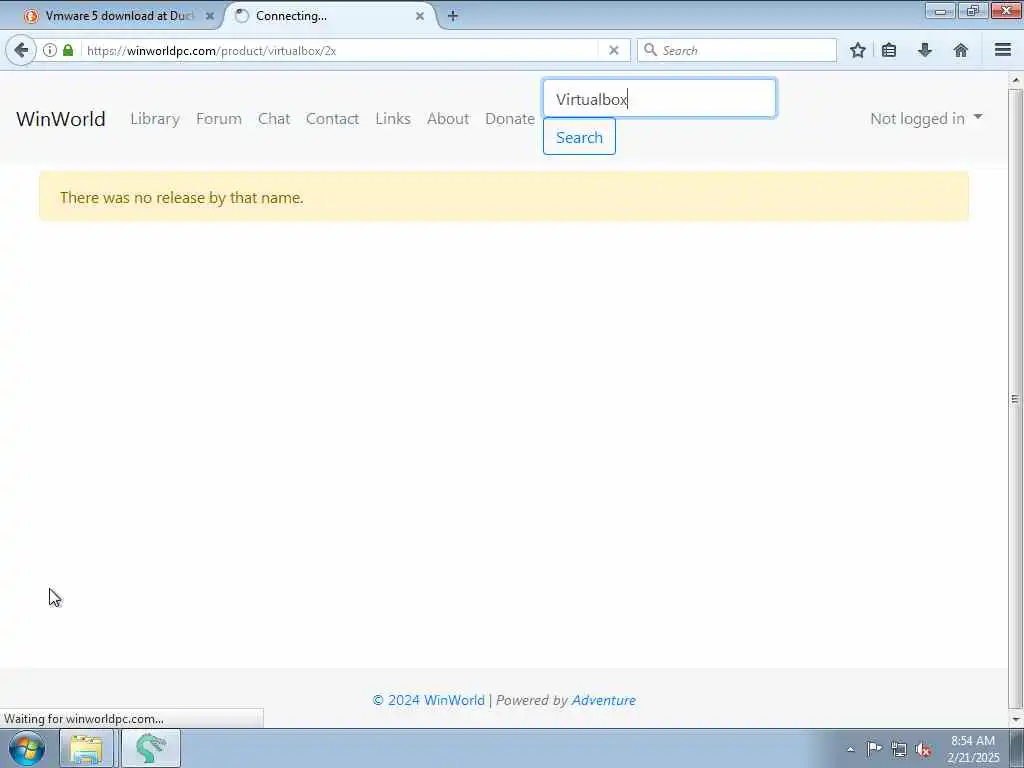Bookmark this page with the star icon
The width and height of the screenshot is (1024, 768).
[857, 50]
